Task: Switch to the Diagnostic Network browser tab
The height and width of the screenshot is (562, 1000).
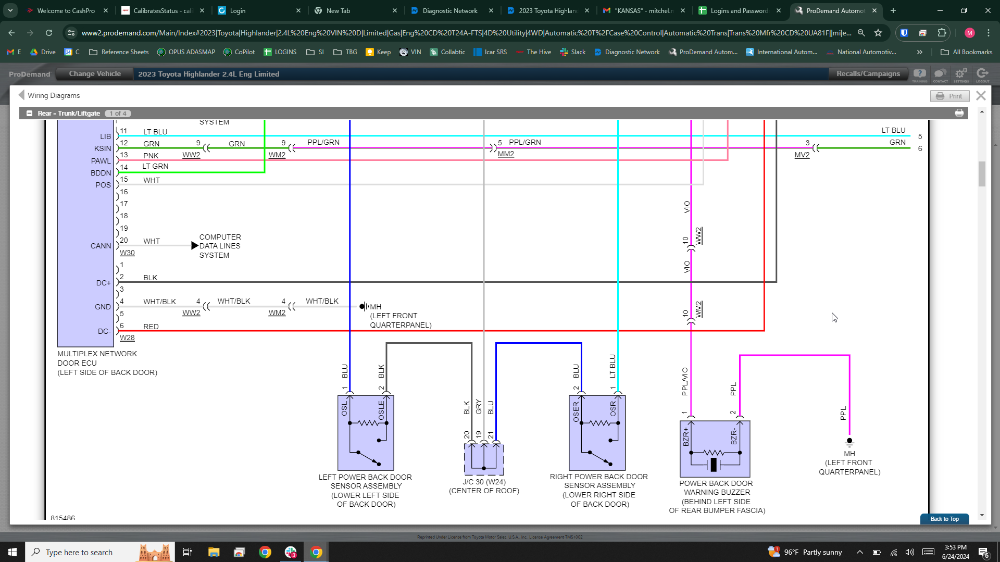Action: 450,10
